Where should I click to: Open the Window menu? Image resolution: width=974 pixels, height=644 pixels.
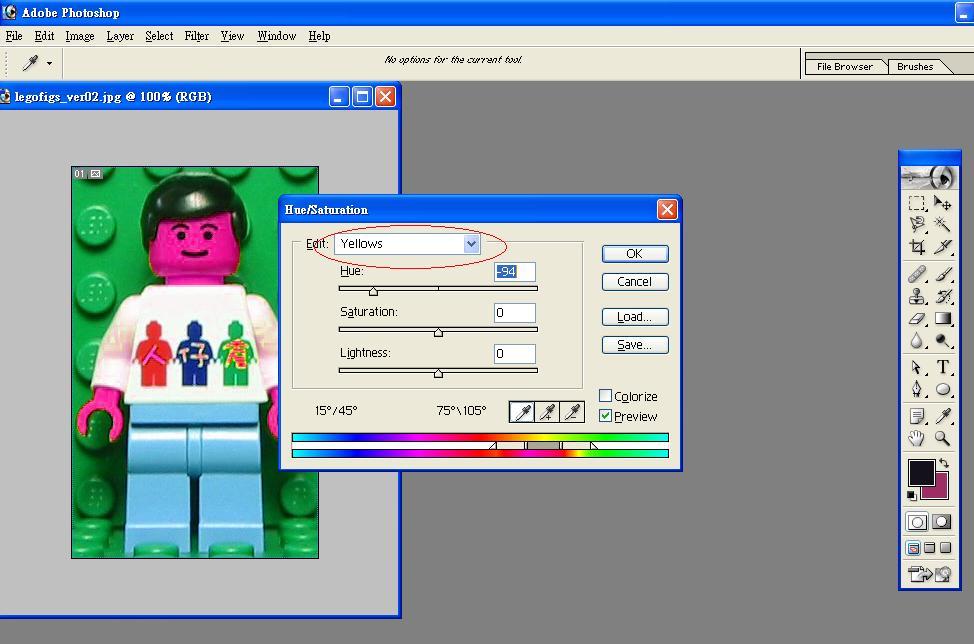(x=276, y=36)
